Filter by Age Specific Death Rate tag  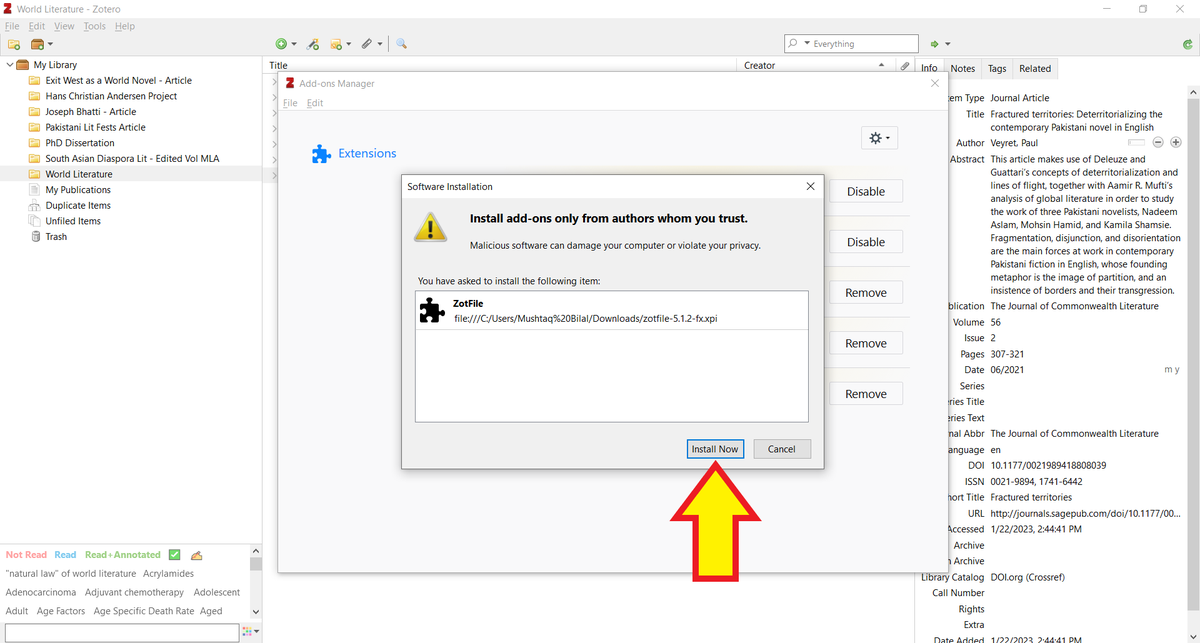[144, 611]
